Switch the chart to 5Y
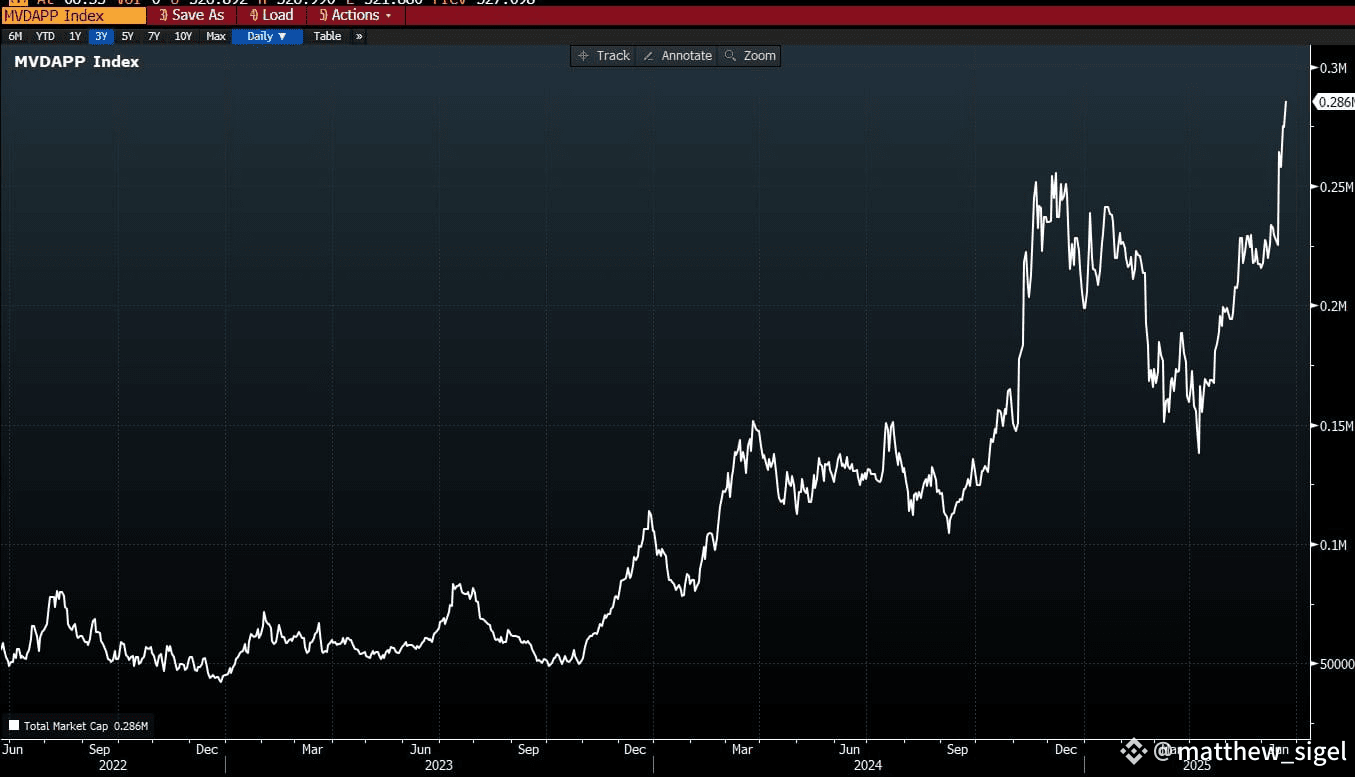The image size is (1355, 777). tap(127, 36)
